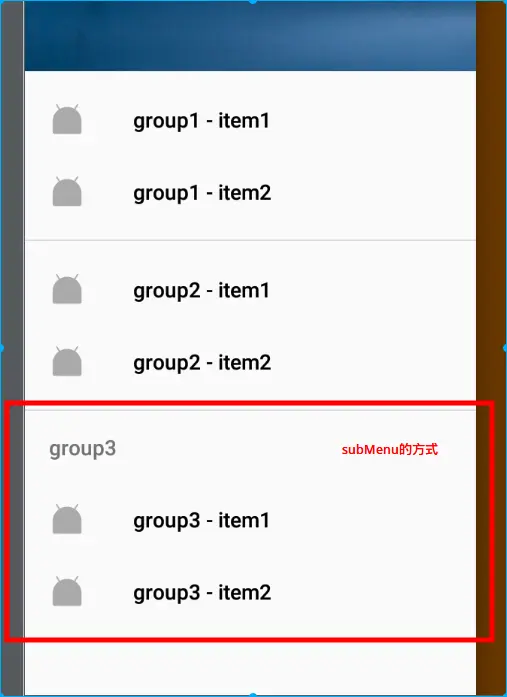507x697 pixels.
Task: Tap the brown area outside the drawer
Action: pyautogui.click(x=491, y=348)
